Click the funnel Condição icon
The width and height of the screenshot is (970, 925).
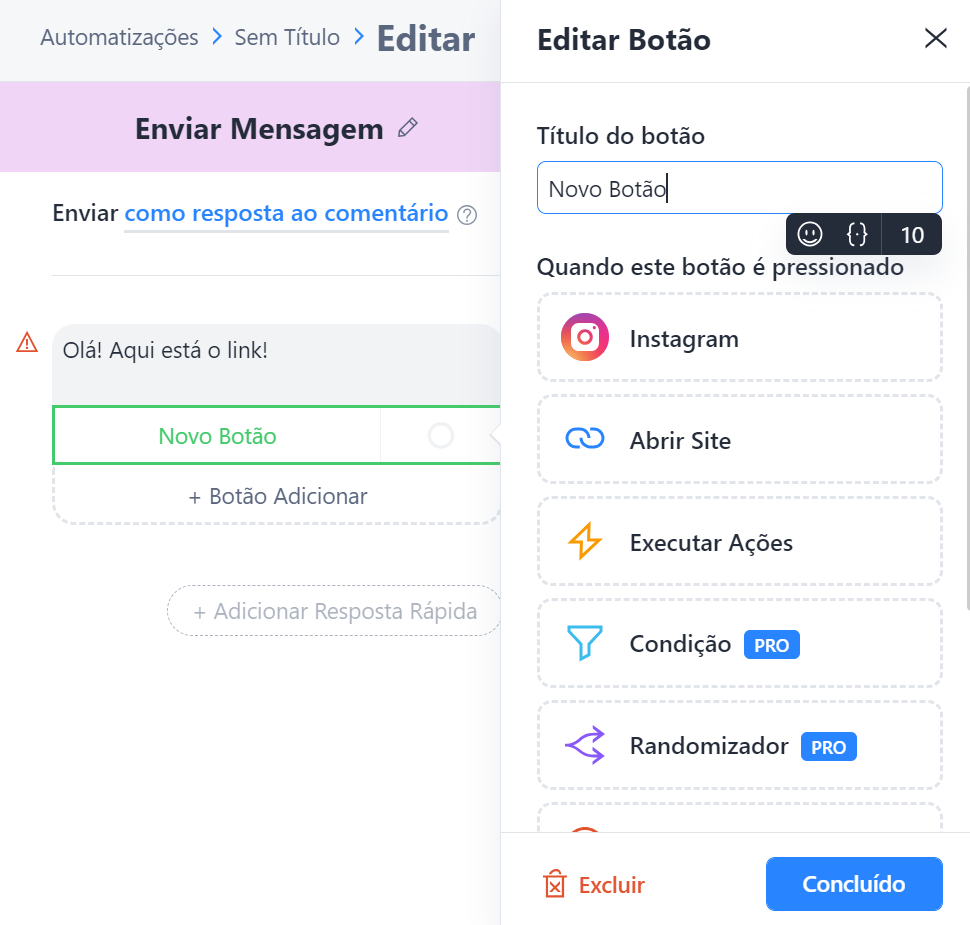click(x=585, y=643)
